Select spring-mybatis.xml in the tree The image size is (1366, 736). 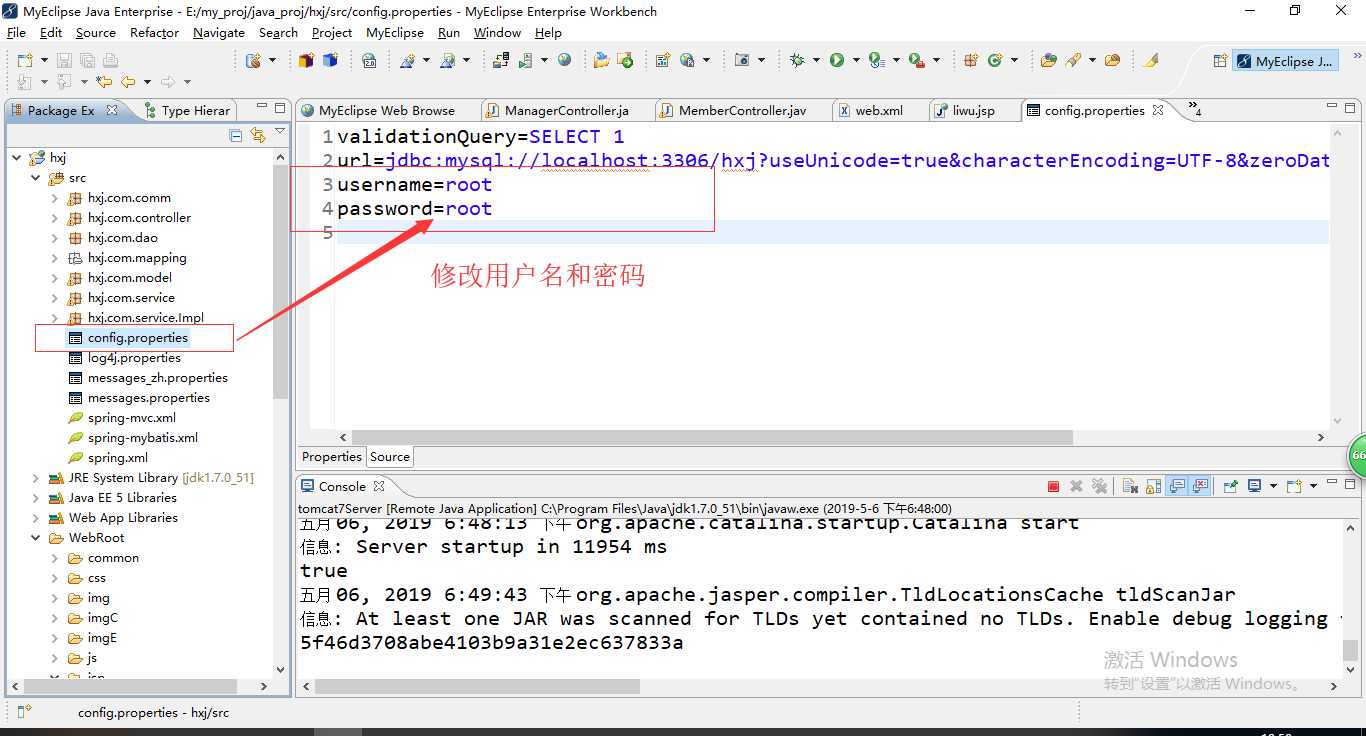133,438
